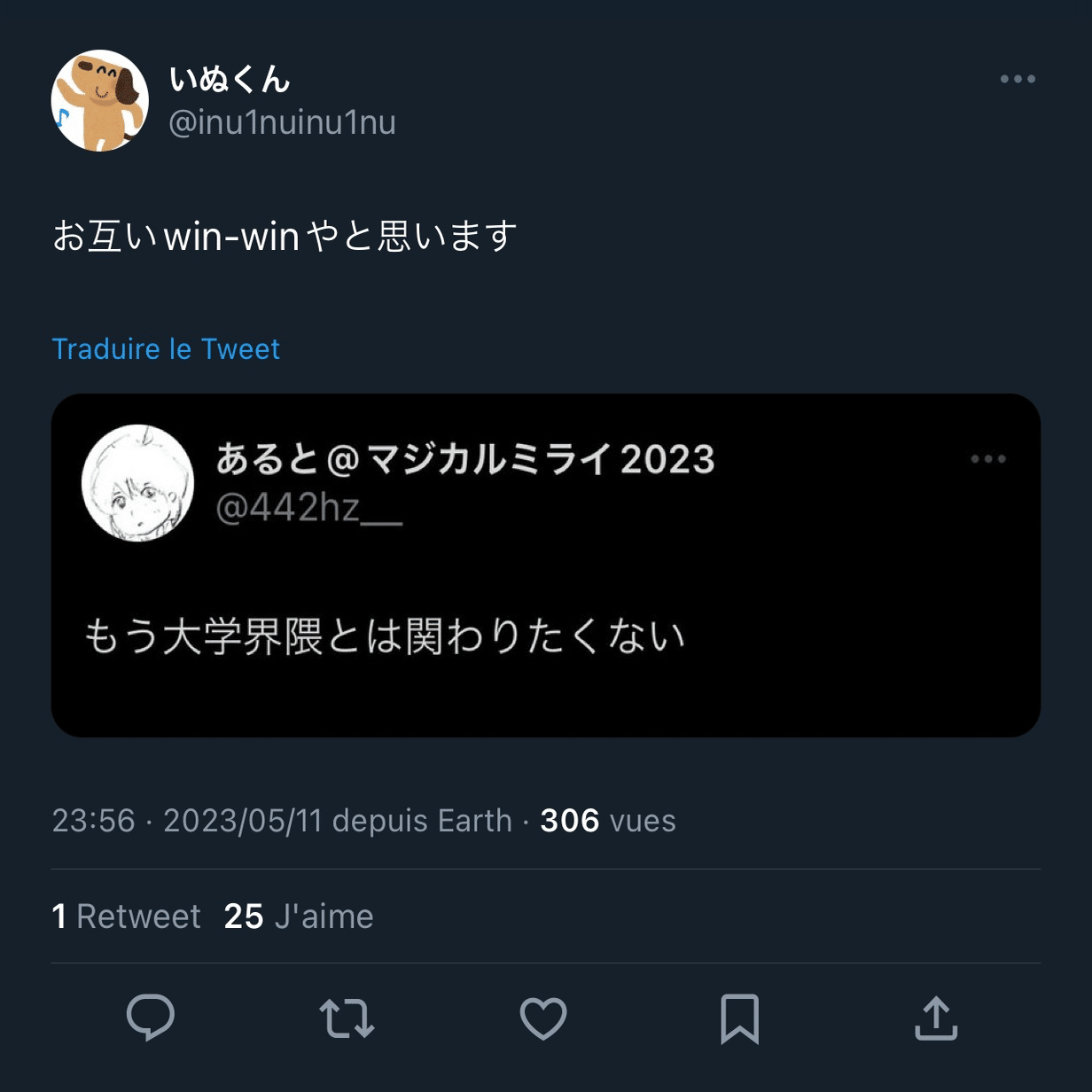Open the @inu1nuinu1nu handle
The width and height of the screenshot is (1092, 1092).
pyautogui.click(x=283, y=122)
